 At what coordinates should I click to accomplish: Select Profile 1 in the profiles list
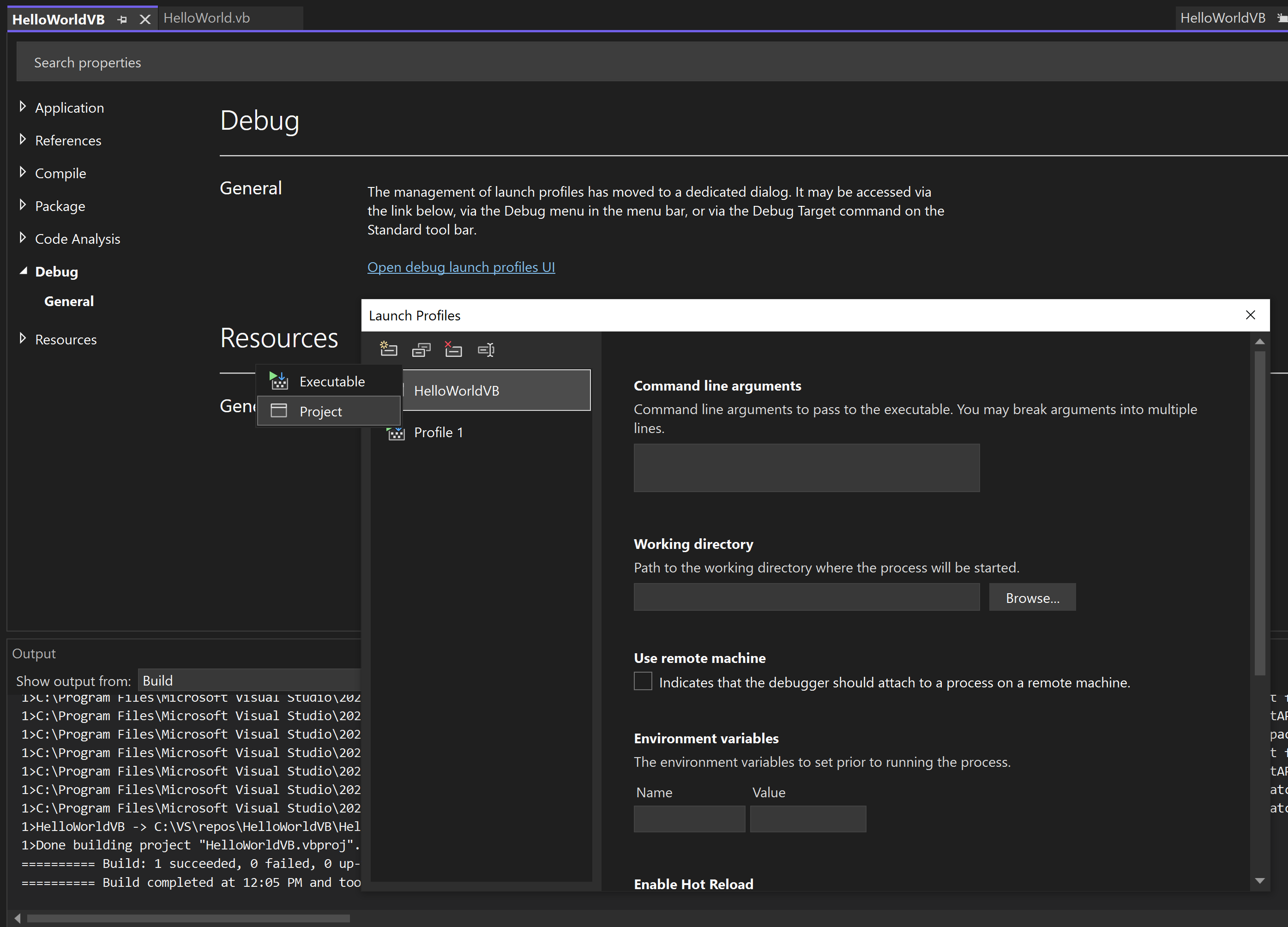tap(439, 432)
